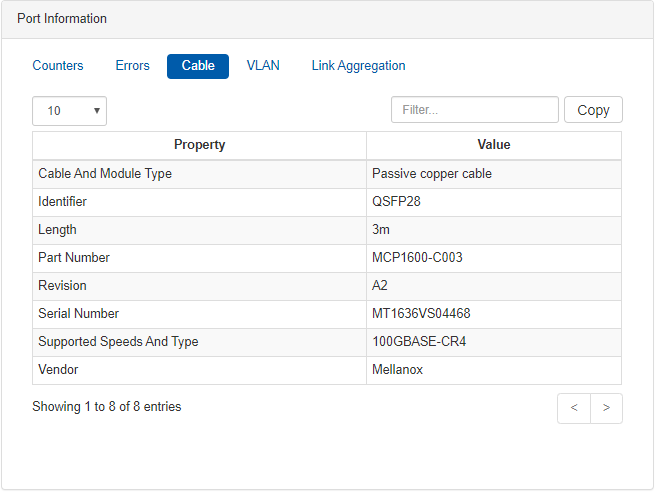Go to the previous page with the < arrow
Viewport: 657px width, 492px height.
574,408
